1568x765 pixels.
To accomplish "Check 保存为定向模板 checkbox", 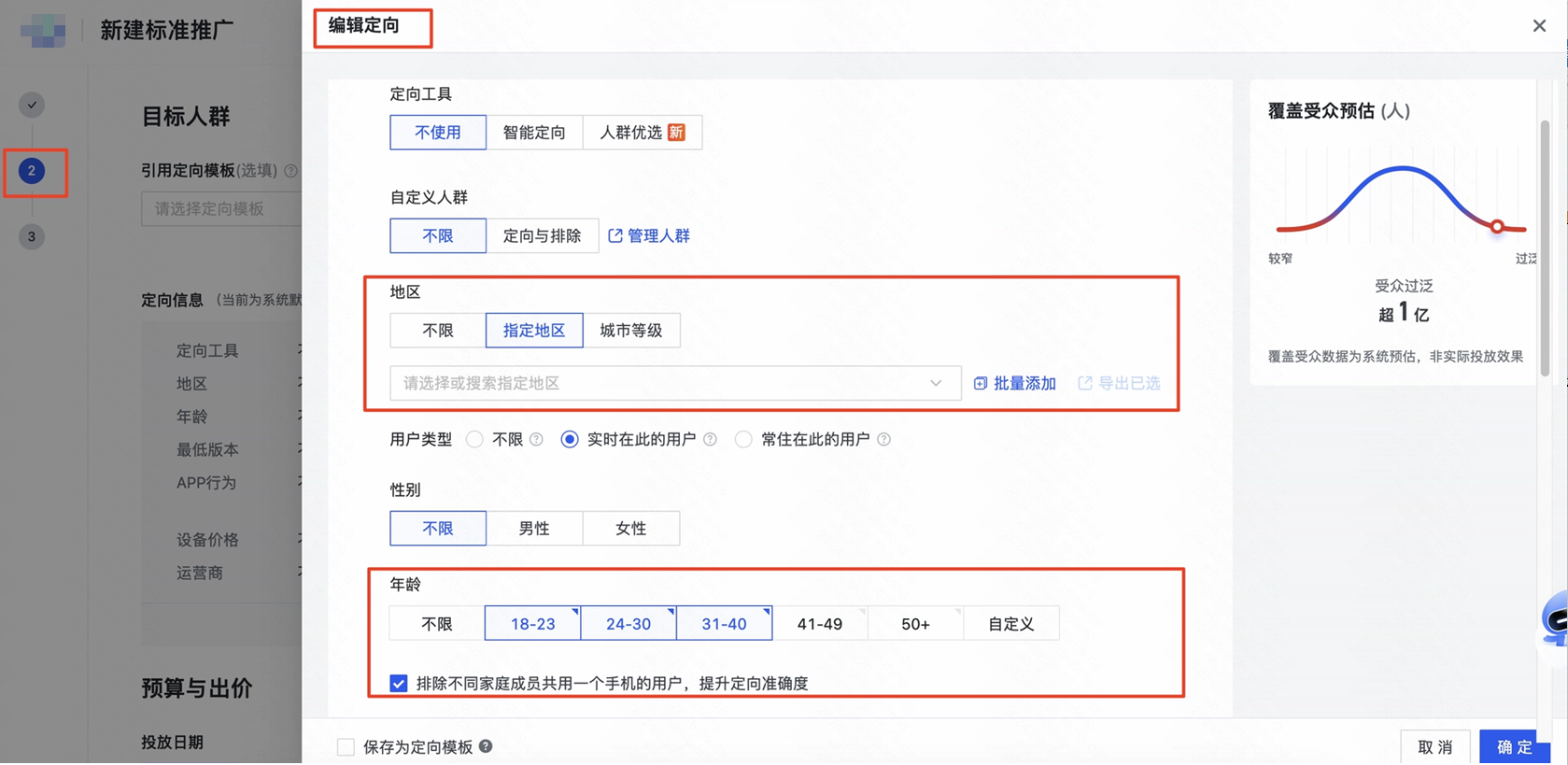I will (346, 747).
